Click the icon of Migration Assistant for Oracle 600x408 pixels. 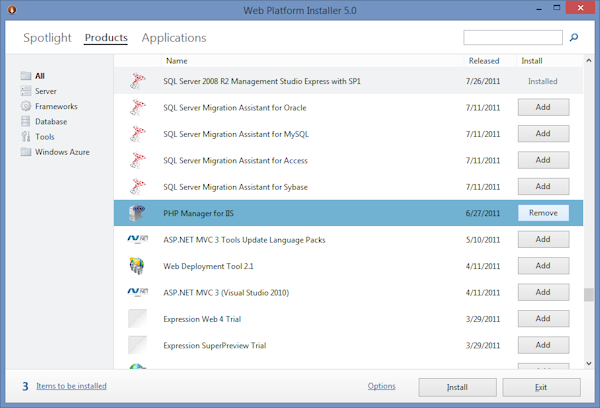(x=138, y=107)
